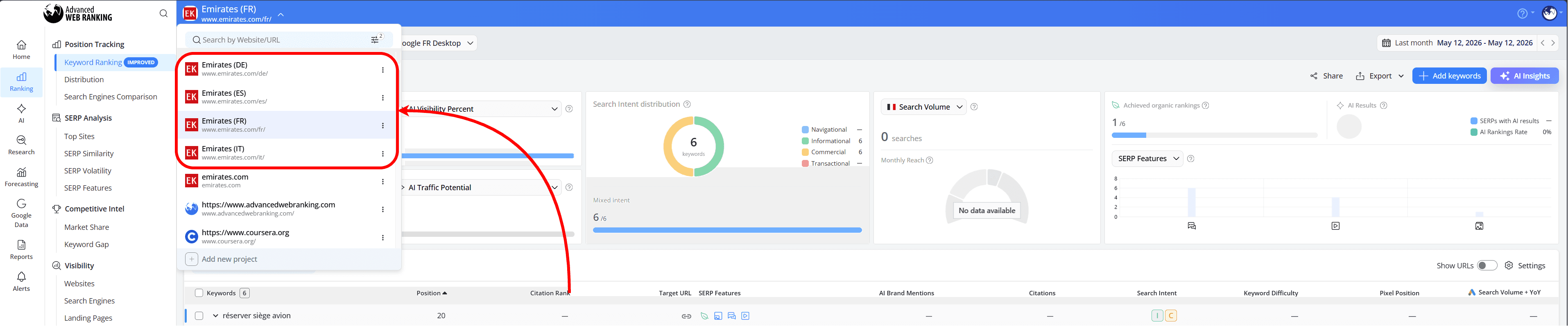1568x326 pixels.
Task: Open AI Insights
Action: 1524,76
